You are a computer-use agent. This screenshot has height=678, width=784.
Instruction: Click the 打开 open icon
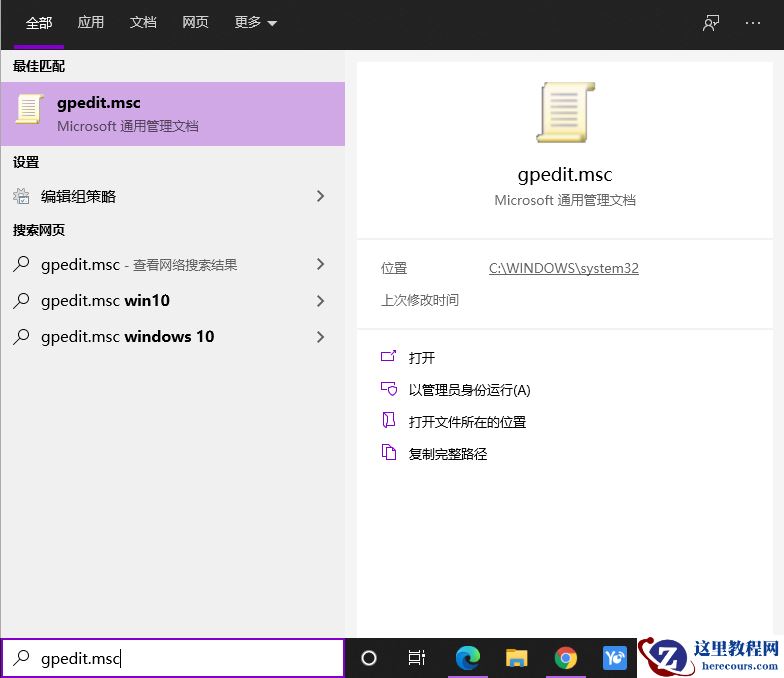tap(388, 356)
